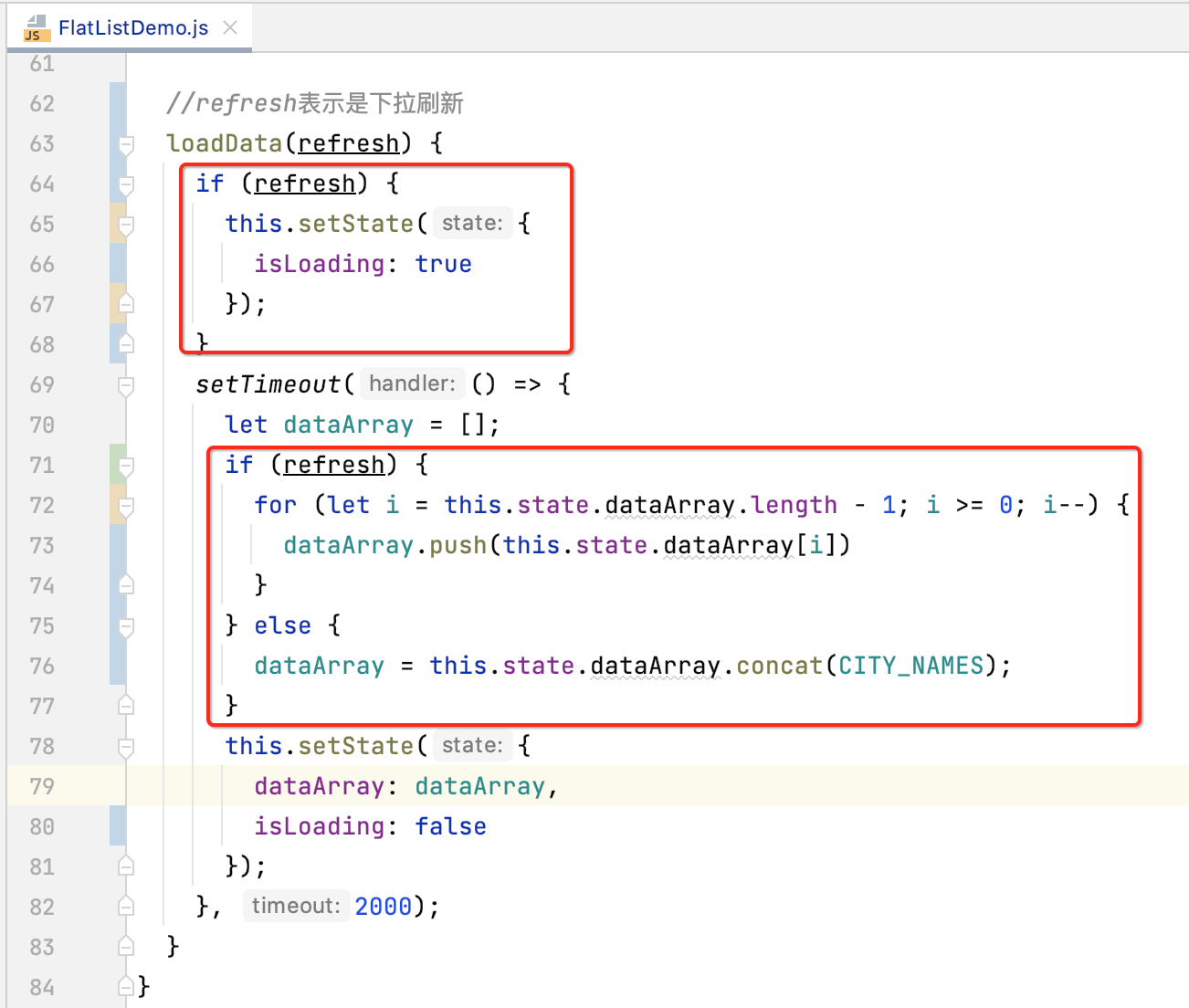This screenshot has width=1189, height=1008.
Task: Click the JS file icon on the tab
Action: [35, 28]
